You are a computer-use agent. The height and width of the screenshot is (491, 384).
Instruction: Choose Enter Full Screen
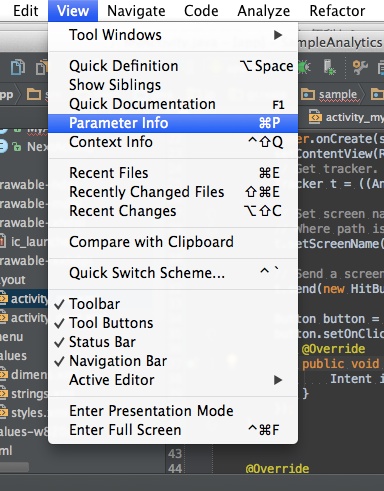click(173, 430)
